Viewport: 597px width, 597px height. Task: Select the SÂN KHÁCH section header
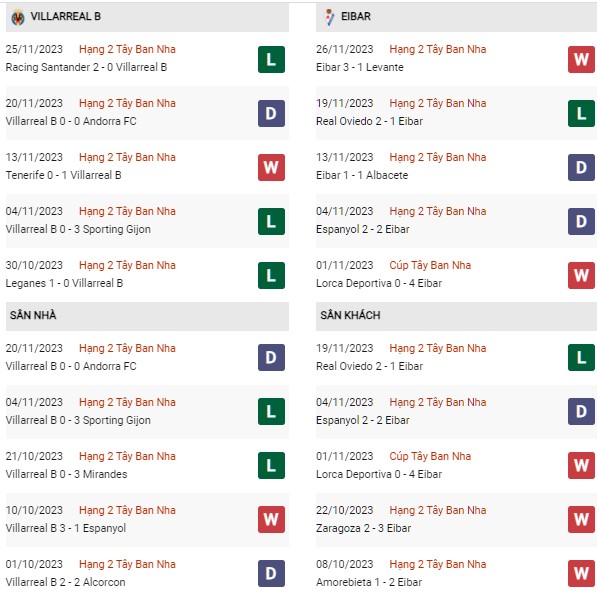point(456,316)
